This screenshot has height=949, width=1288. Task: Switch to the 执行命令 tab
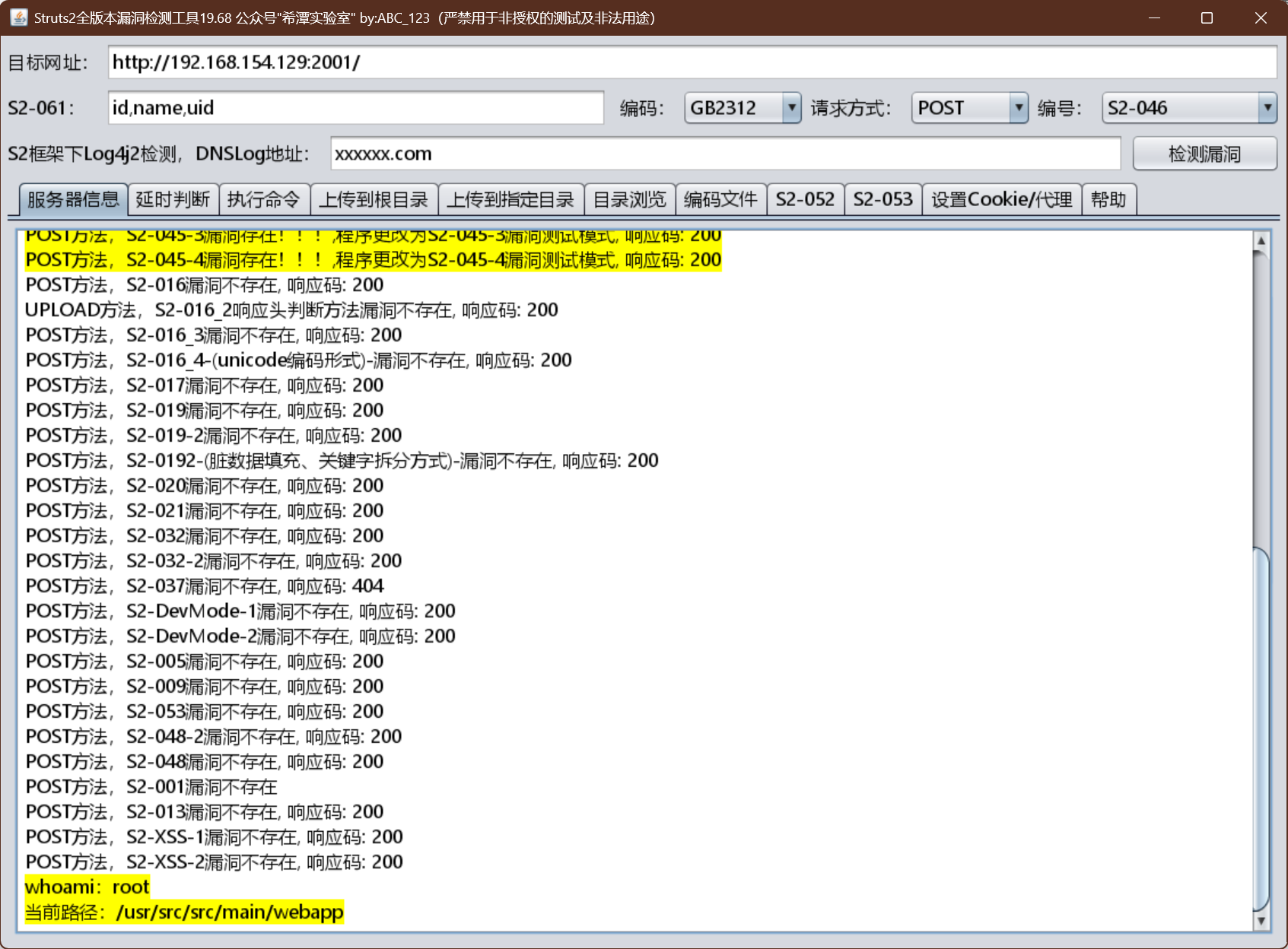[x=264, y=200]
